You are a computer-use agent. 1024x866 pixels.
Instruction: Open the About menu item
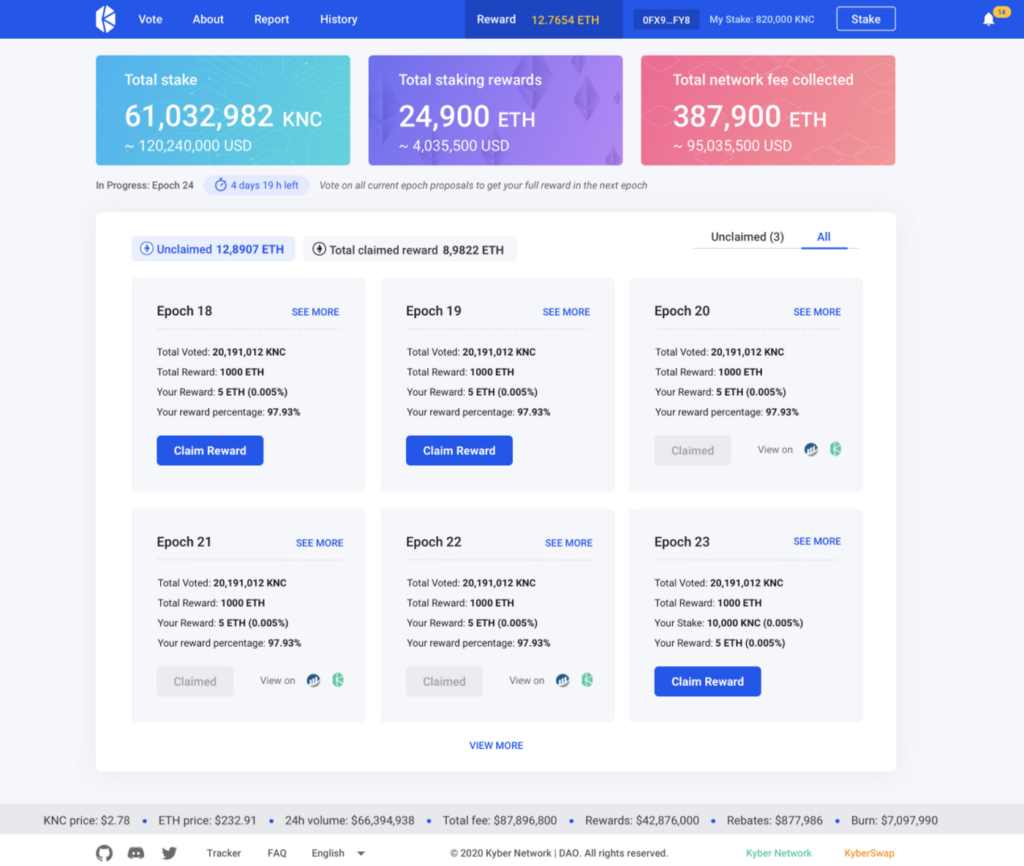pyautogui.click(x=208, y=20)
